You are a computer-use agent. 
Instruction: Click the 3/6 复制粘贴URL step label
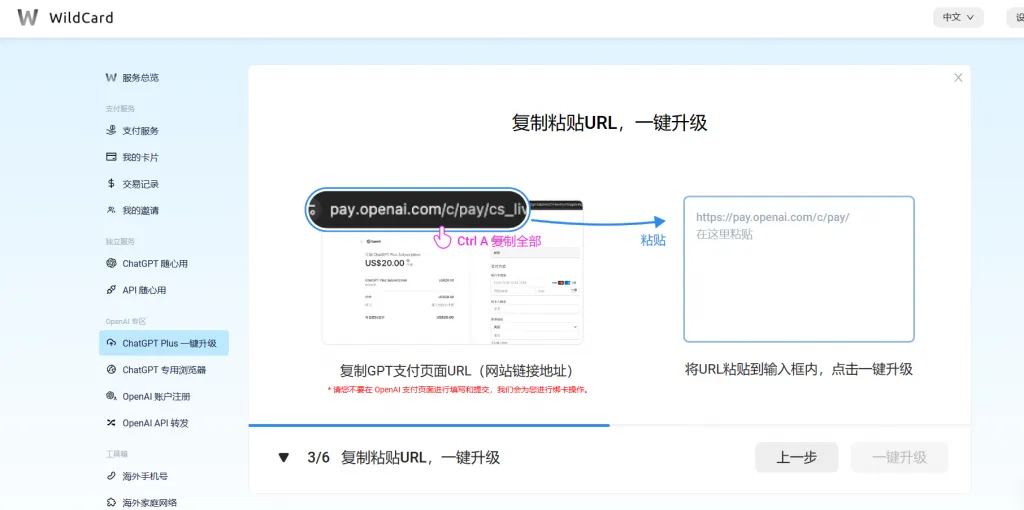(404, 458)
